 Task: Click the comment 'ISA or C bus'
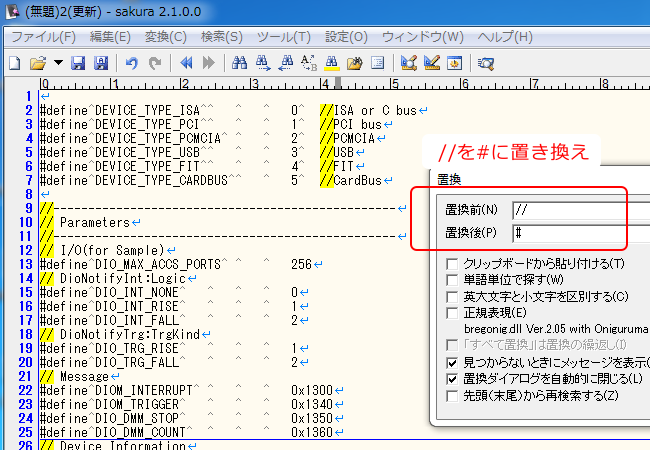375,111
